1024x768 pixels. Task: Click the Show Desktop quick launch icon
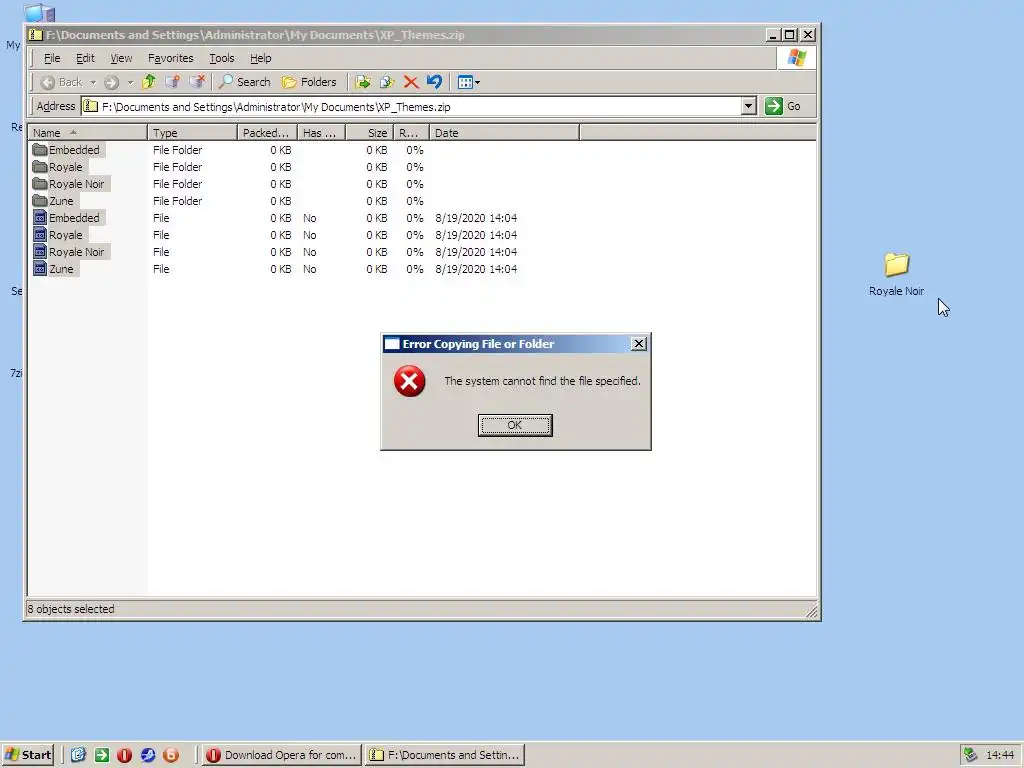(x=78, y=755)
